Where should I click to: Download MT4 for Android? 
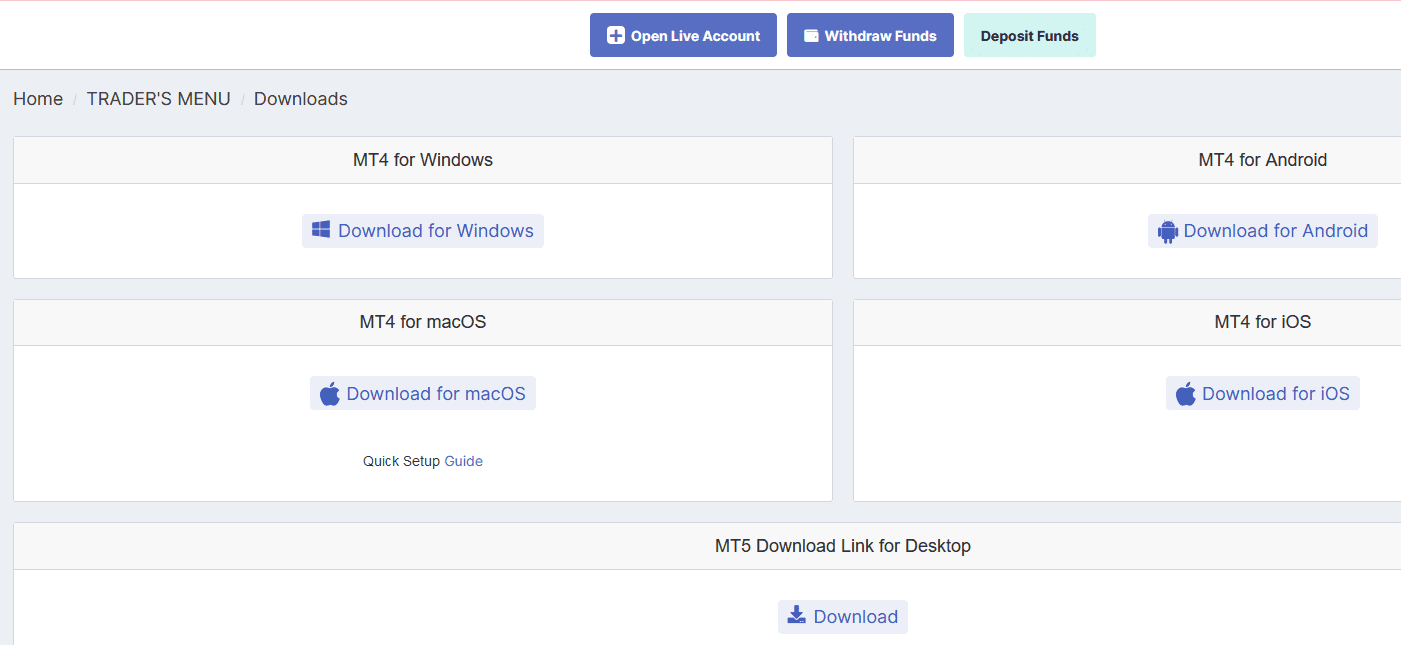(x=1263, y=231)
